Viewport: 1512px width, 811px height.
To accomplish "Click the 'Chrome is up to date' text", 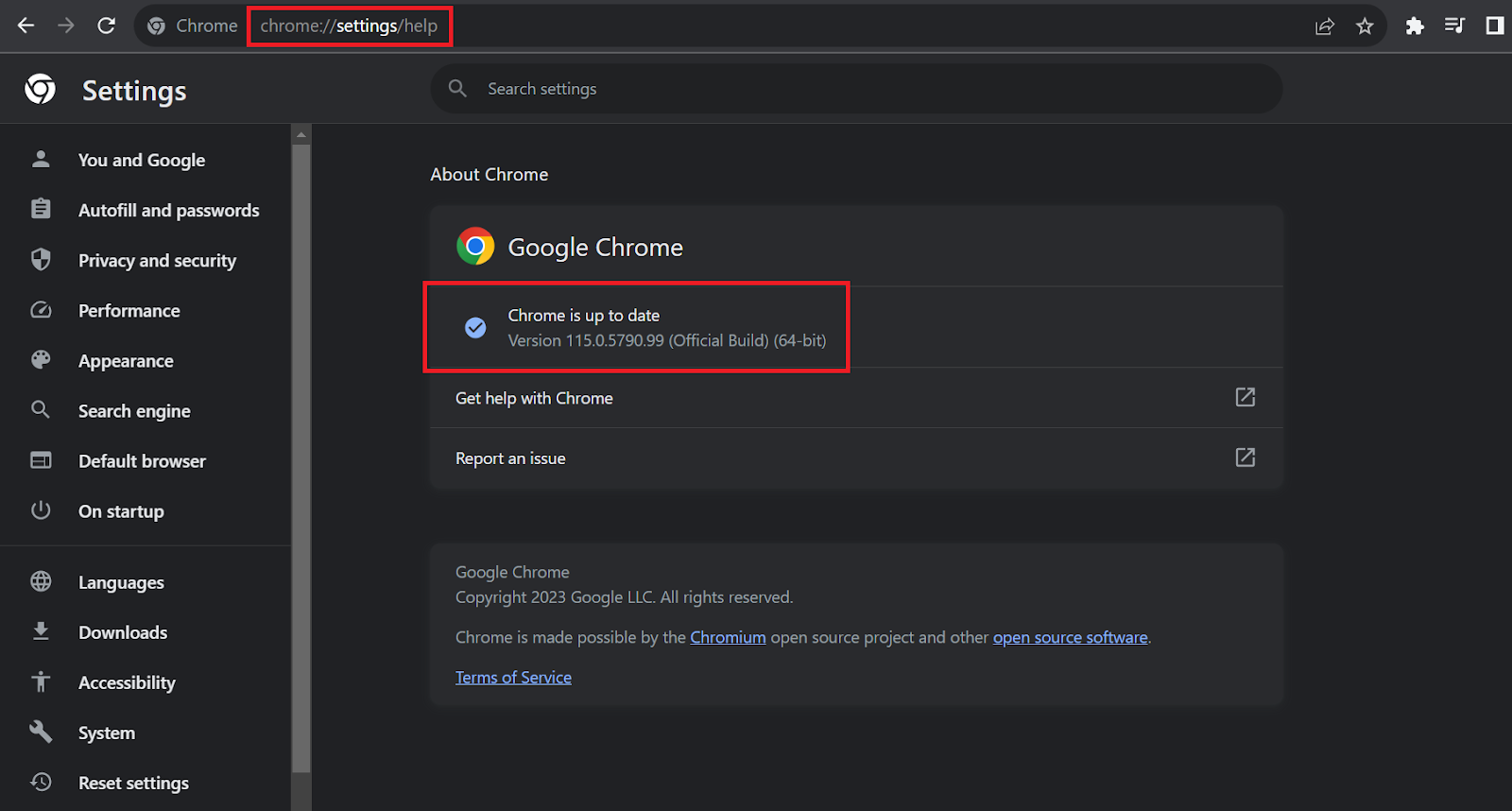I will (x=584, y=315).
